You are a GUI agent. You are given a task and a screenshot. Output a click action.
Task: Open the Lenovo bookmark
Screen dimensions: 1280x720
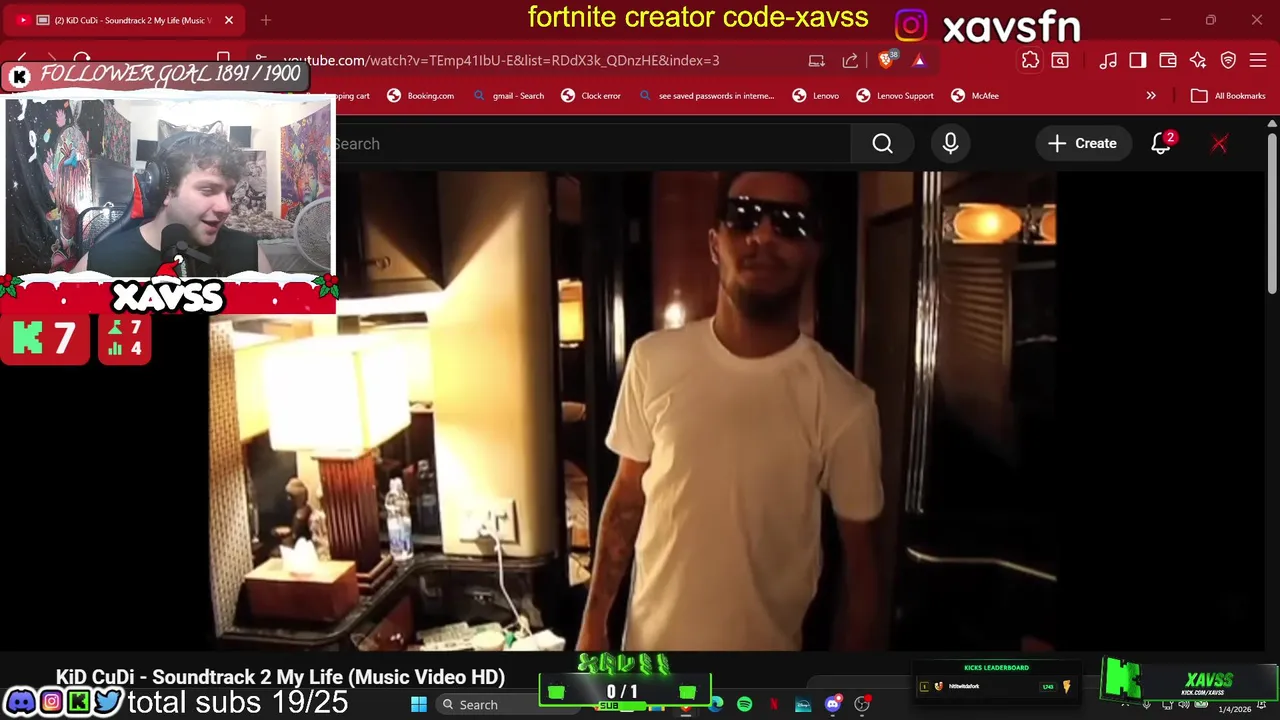pyautogui.click(x=815, y=96)
